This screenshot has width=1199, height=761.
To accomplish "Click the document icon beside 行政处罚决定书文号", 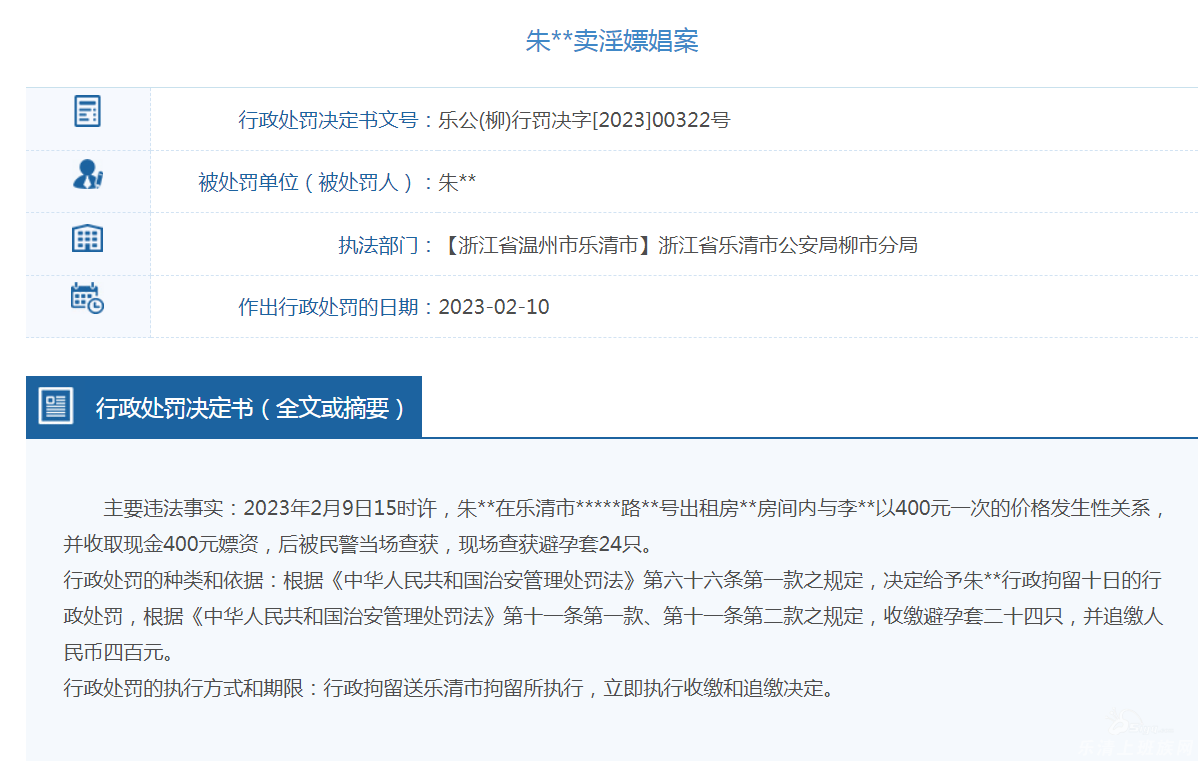I will 88,111.
